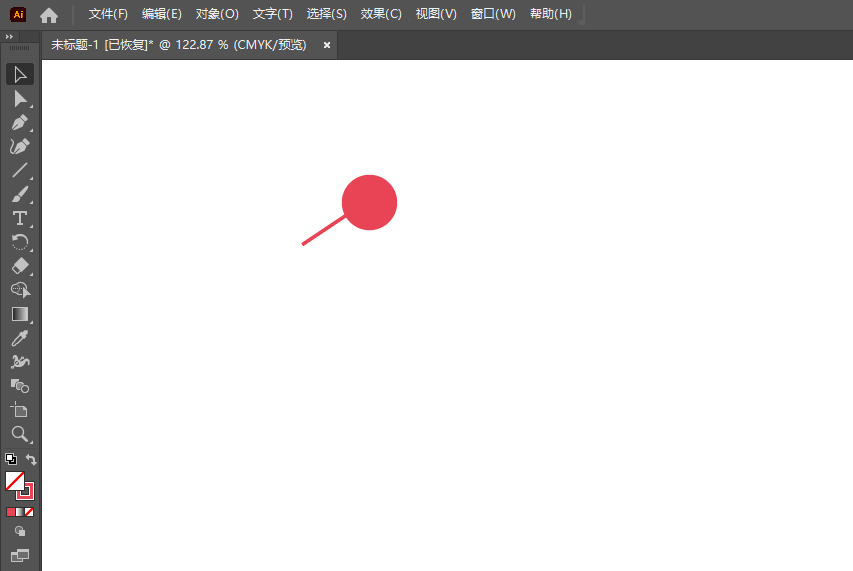Expand the tools panel with double arrows

pyautogui.click(x=9, y=36)
